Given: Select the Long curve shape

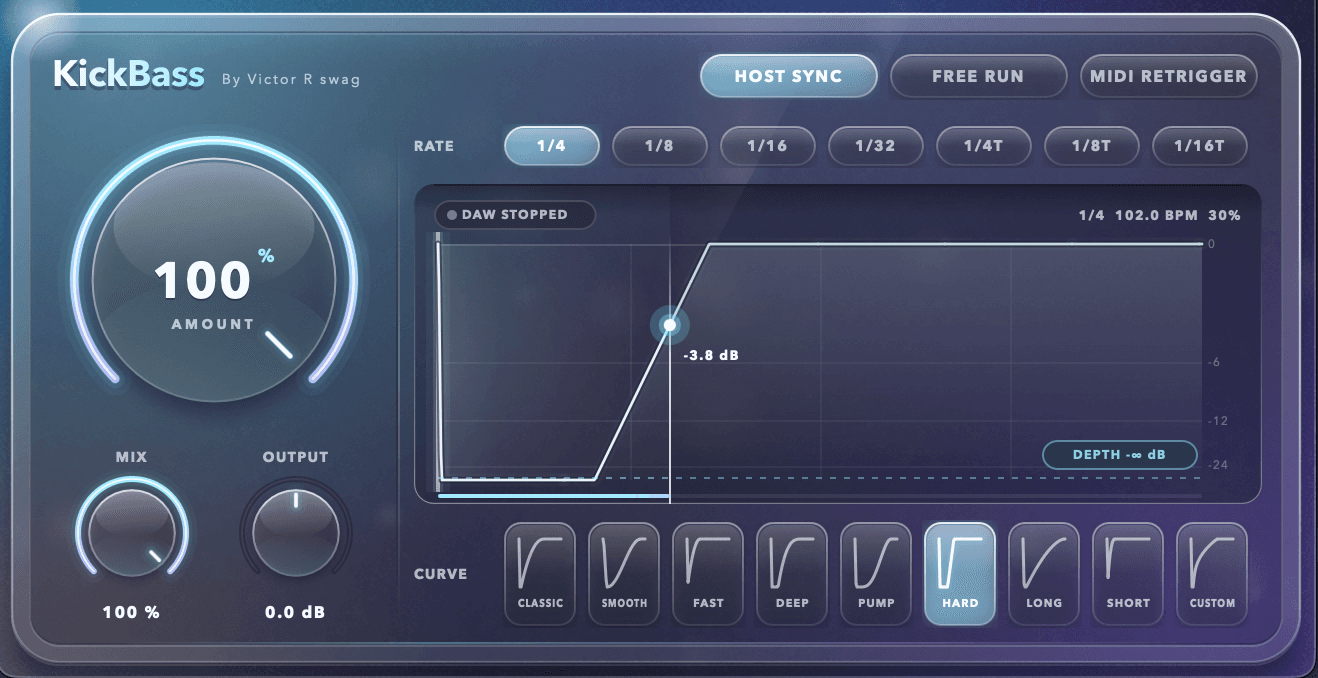Looking at the screenshot, I should pos(1044,574).
